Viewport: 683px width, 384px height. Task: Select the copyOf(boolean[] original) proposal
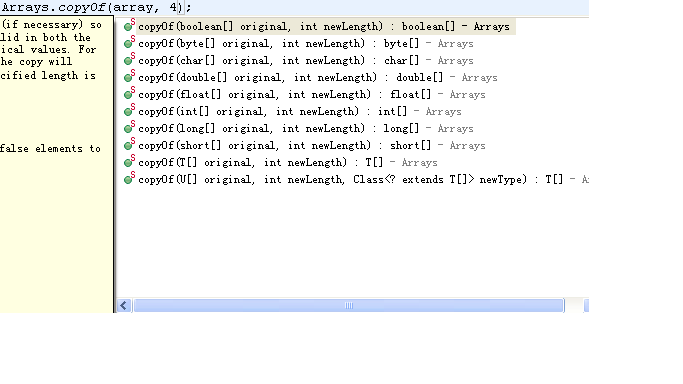[324, 27]
